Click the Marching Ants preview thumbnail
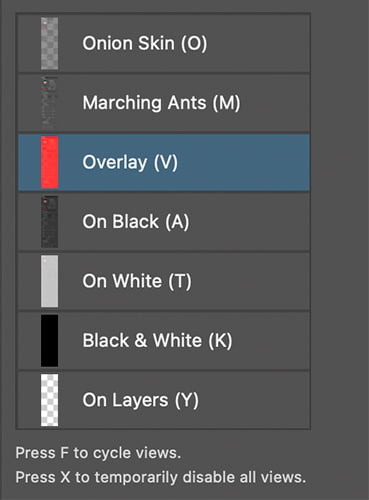The height and width of the screenshot is (500, 369). pyautogui.click(x=49, y=103)
